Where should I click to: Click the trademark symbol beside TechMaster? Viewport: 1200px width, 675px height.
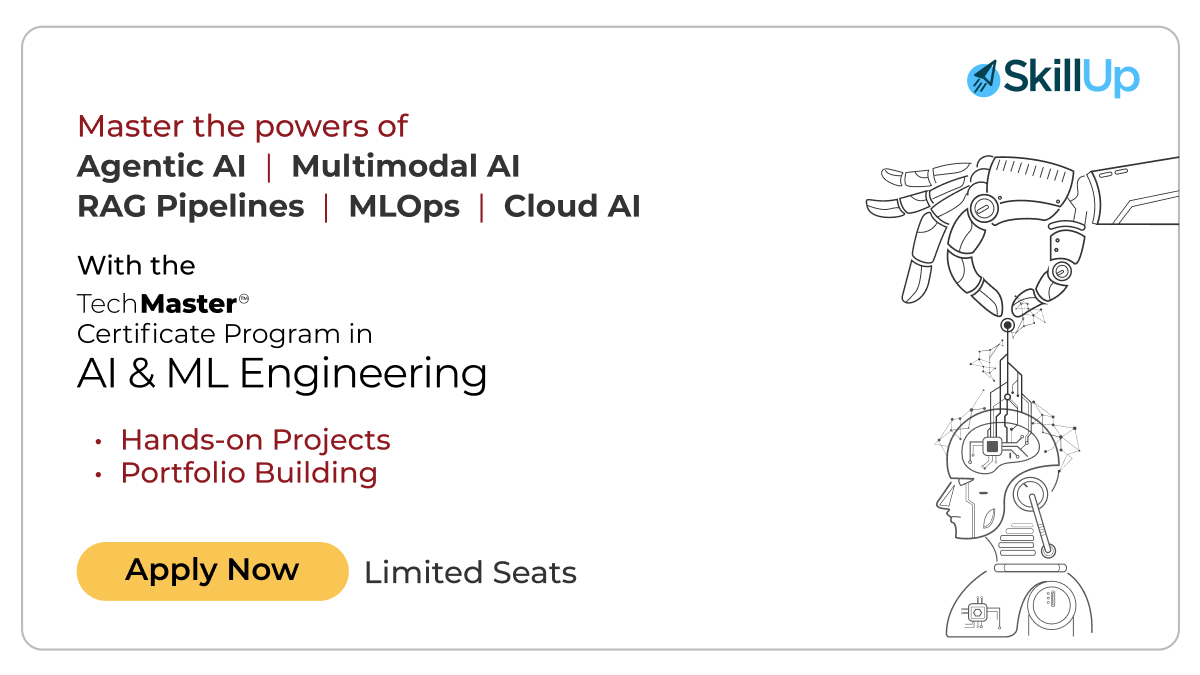(x=243, y=298)
